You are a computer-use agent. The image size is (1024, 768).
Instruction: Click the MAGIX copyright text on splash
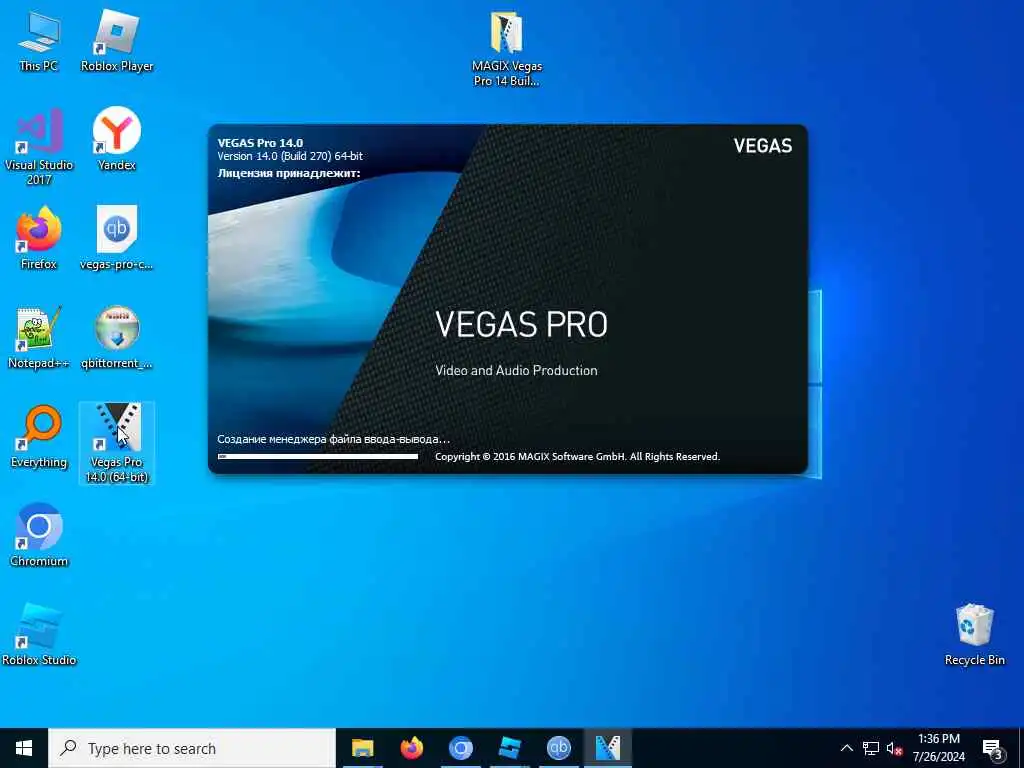point(577,456)
